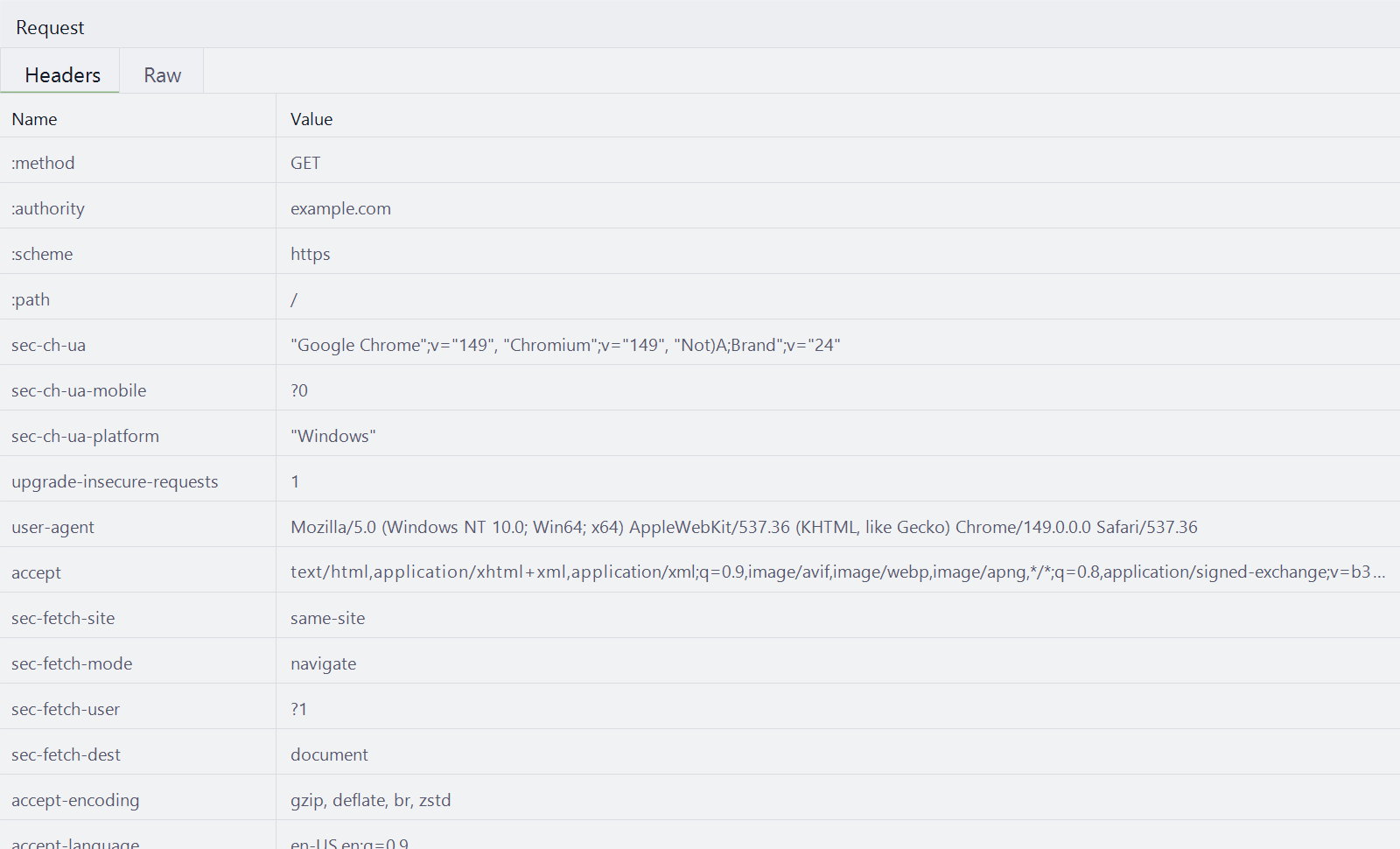Screen dimensions: 1400x849
Task: Switch to the Headers tab
Action: tap(60, 72)
